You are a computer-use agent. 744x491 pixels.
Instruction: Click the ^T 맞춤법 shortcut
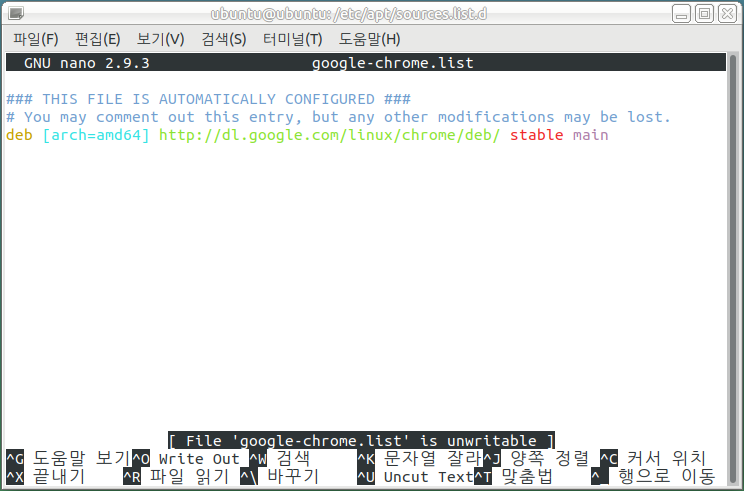513,477
